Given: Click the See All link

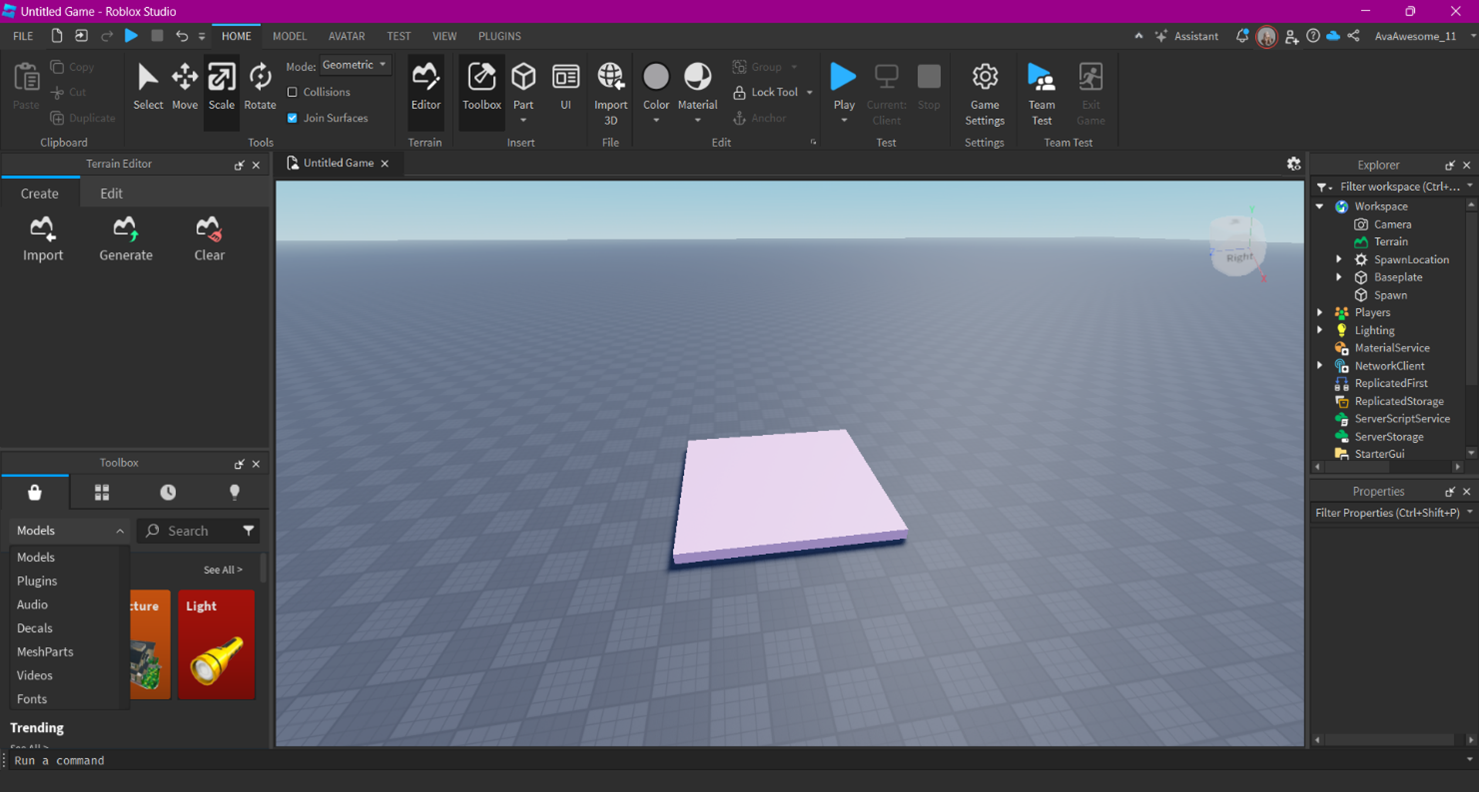Looking at the screenshot, I should coord(222,570).
